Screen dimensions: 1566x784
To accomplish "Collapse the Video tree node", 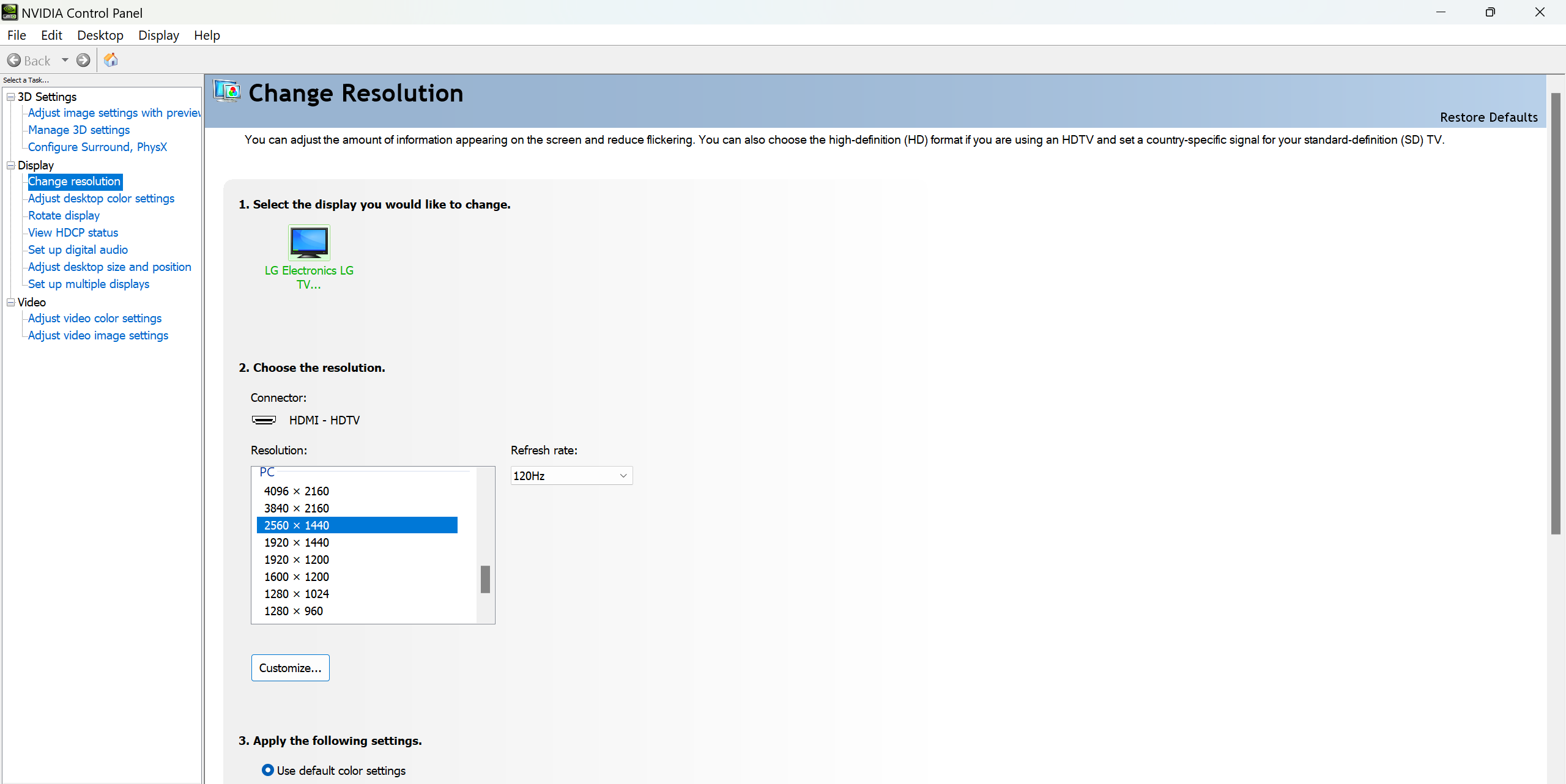I will tap(10, 302).
